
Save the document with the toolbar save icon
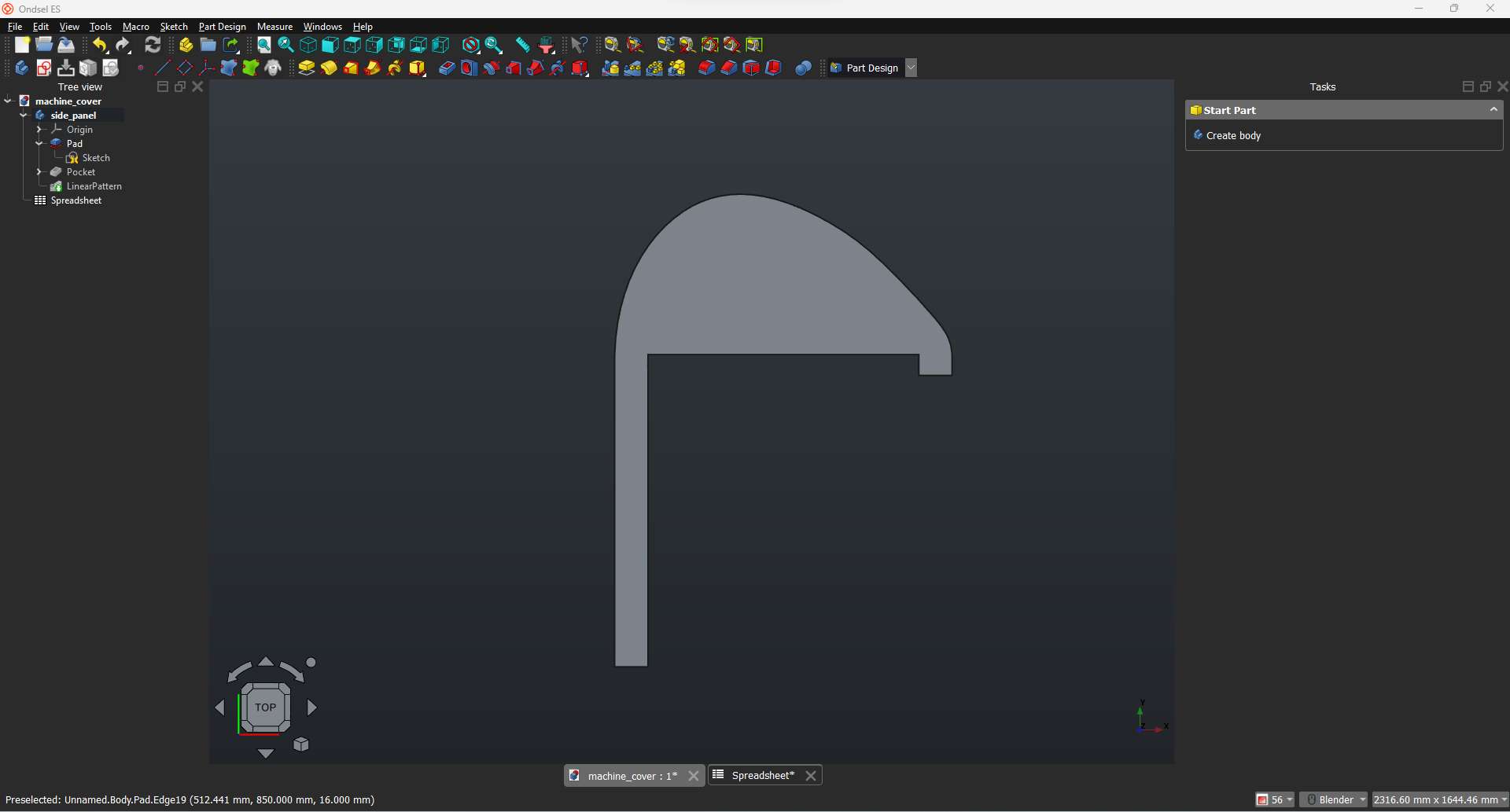point(67,45)
